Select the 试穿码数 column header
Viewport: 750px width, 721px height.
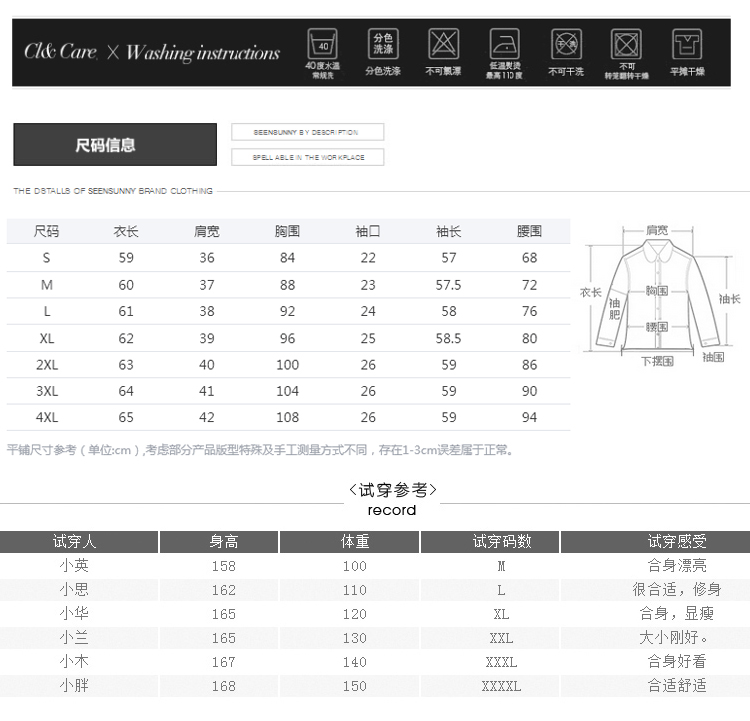(x=501, y=541)
